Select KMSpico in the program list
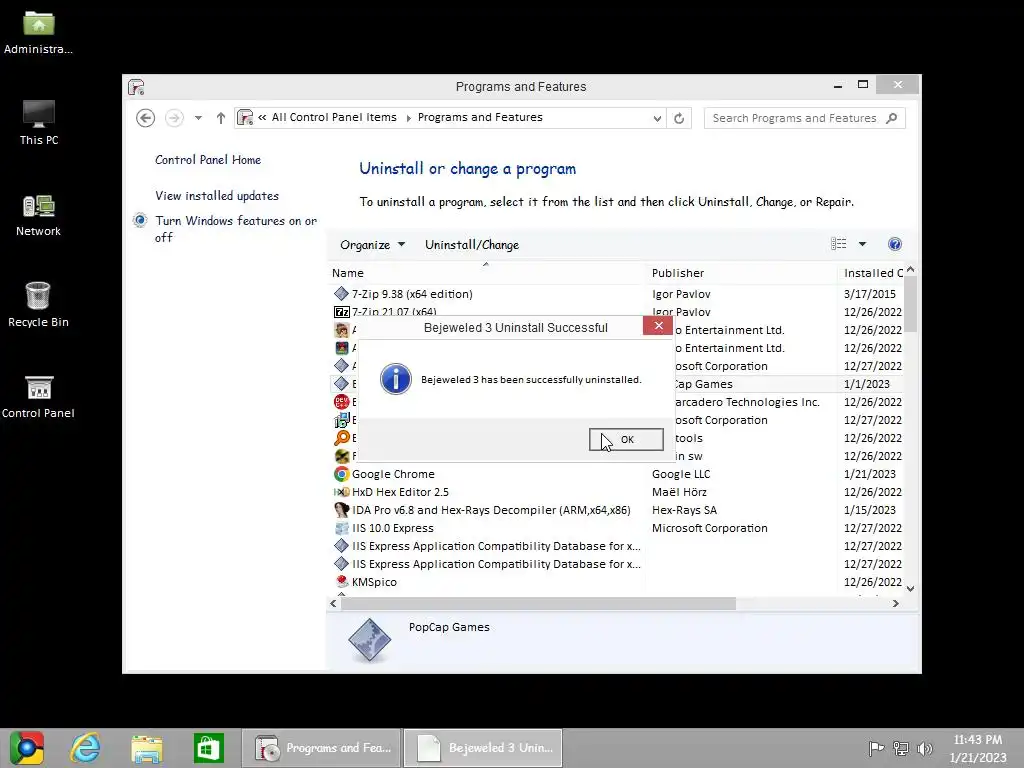 click(615, 582)
